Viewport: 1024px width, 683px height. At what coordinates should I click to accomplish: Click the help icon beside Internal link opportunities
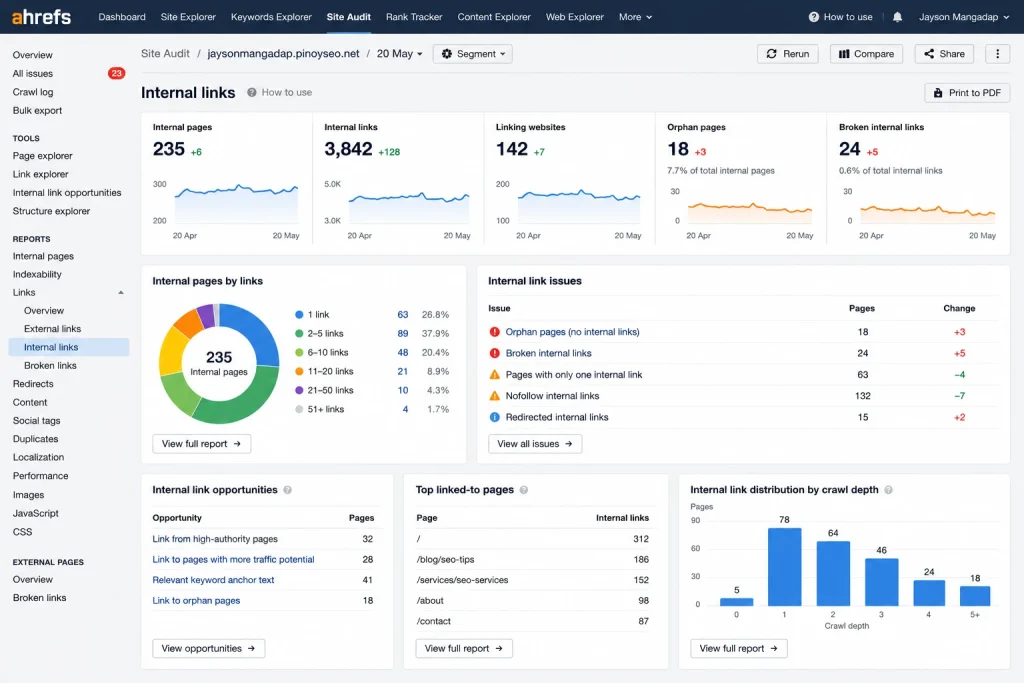287,490
